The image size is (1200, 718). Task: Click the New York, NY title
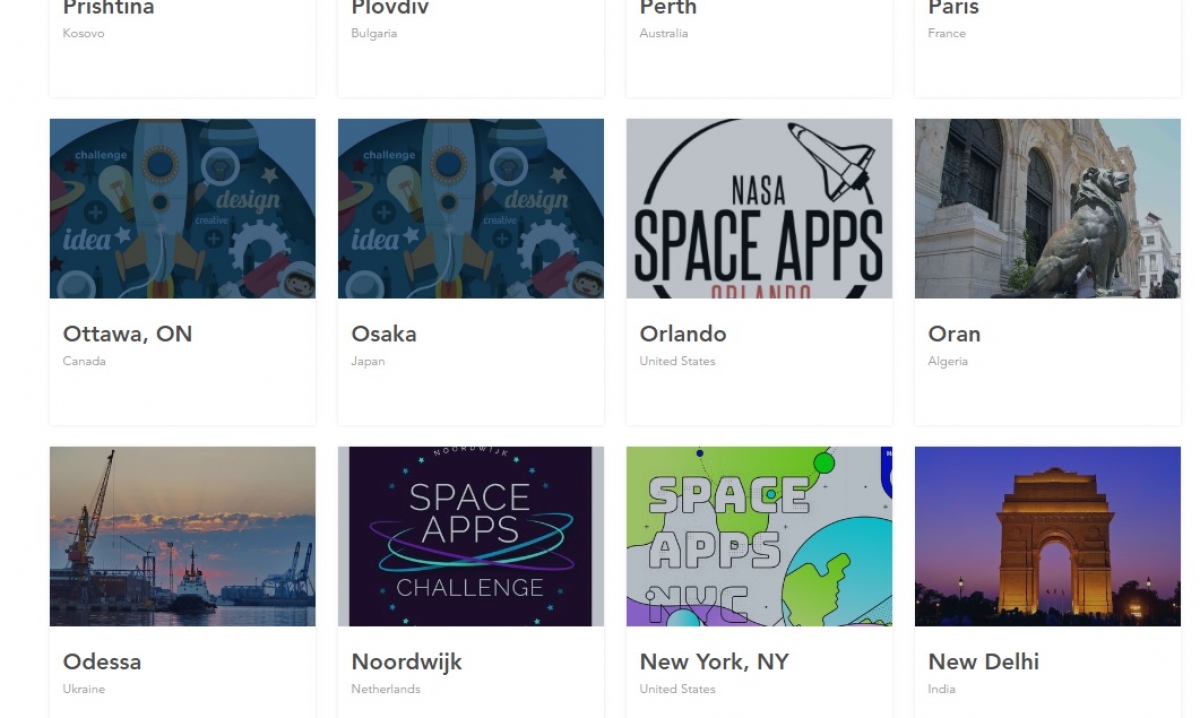(x=714, y=662)
